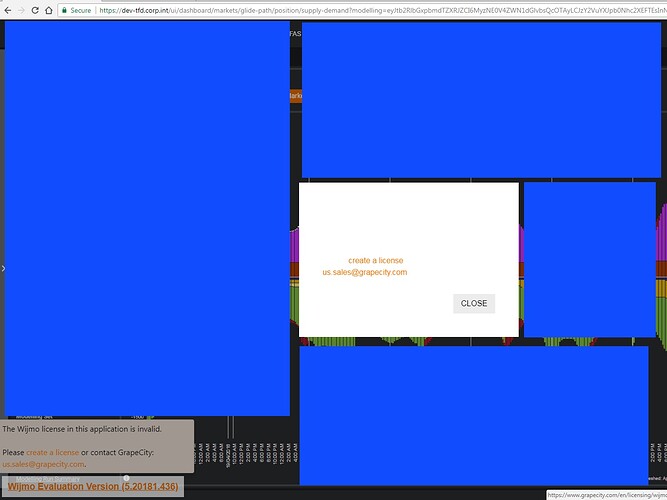Screen dimensions: 667x500
Task: Select the orange tab above the chart
Action: coord(295,96)
